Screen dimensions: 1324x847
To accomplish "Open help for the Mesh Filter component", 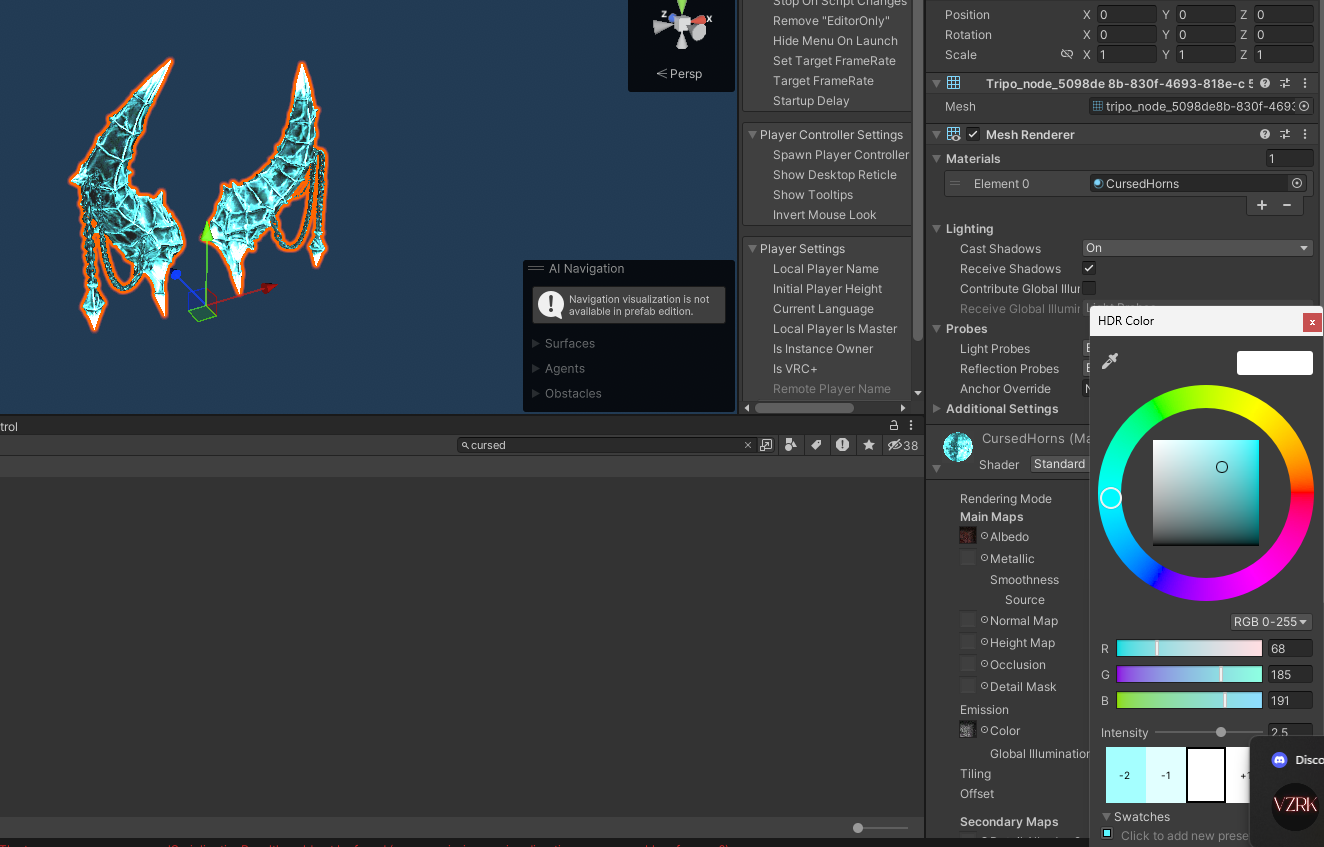I will click(1265, 84).
